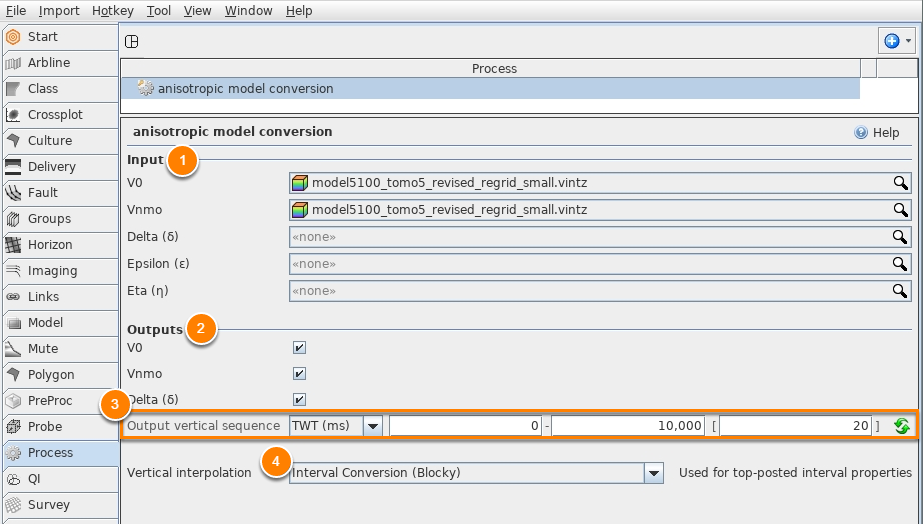Image resolution: width=923 pixels, height=524 pixels.
Task: Click the Eta search magnifier icon
Action: [x=900, y=291]
